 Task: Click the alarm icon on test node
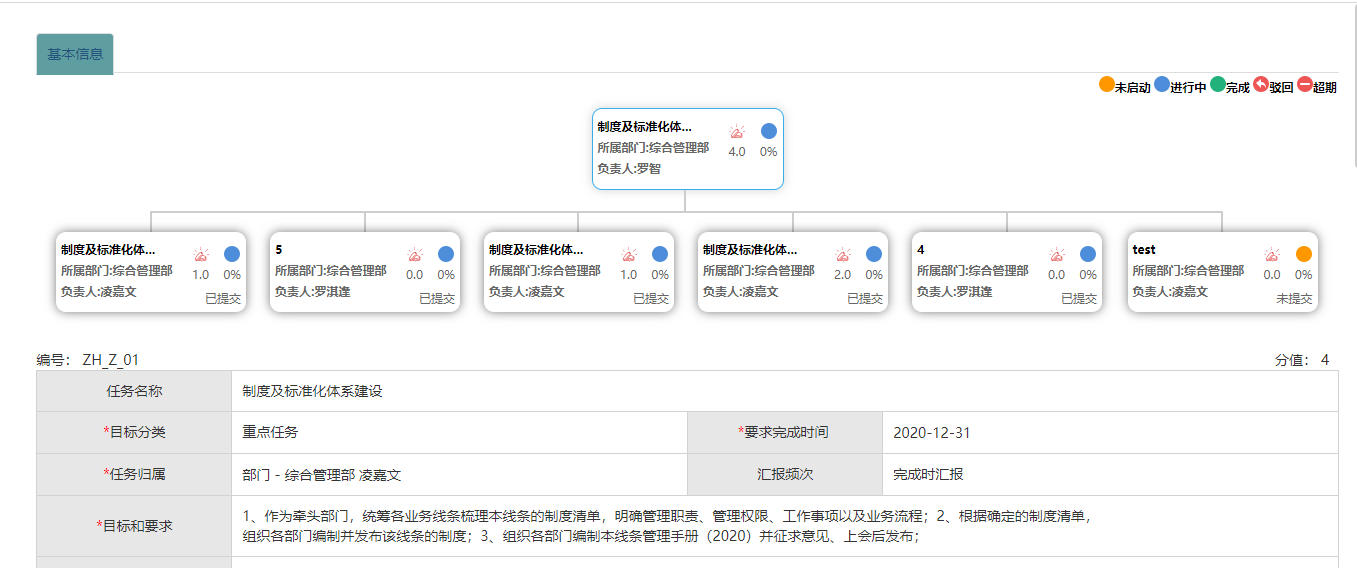(x=1271, y=254)
